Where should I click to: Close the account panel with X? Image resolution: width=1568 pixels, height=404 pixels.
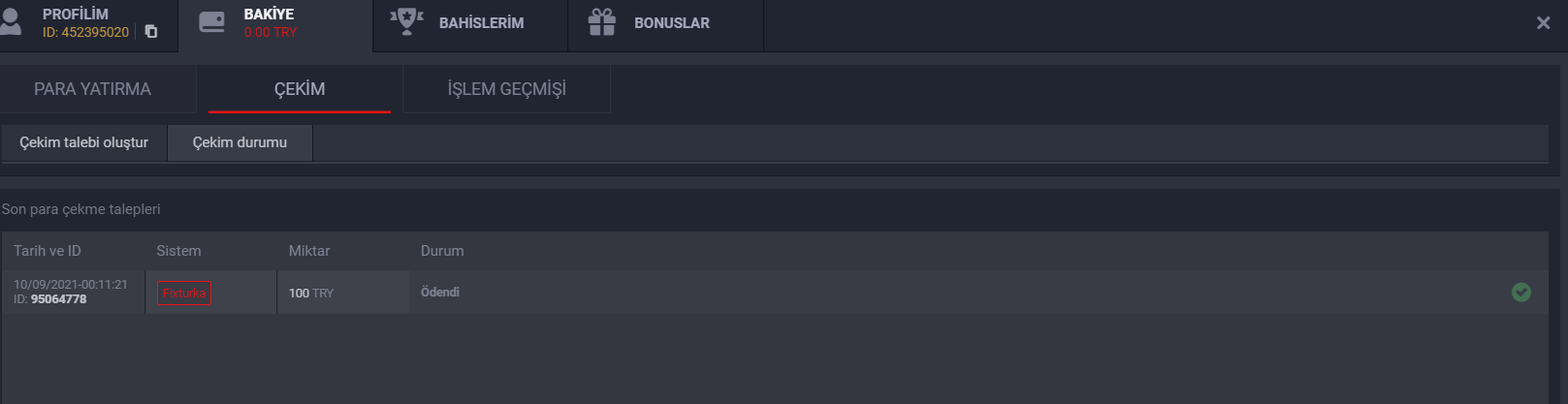coord(1544,22)
